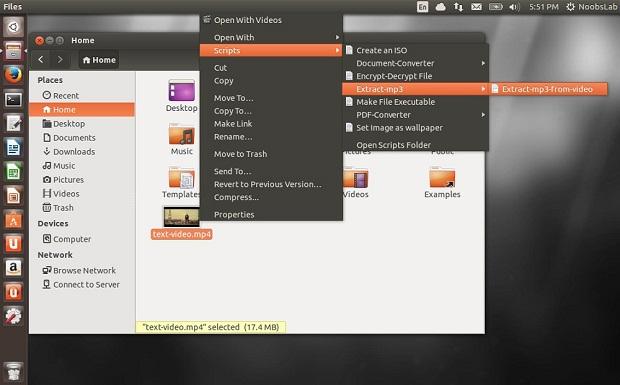
Task: Expand the Extract-mp3 submenu
Action: [x=416, y=89]
